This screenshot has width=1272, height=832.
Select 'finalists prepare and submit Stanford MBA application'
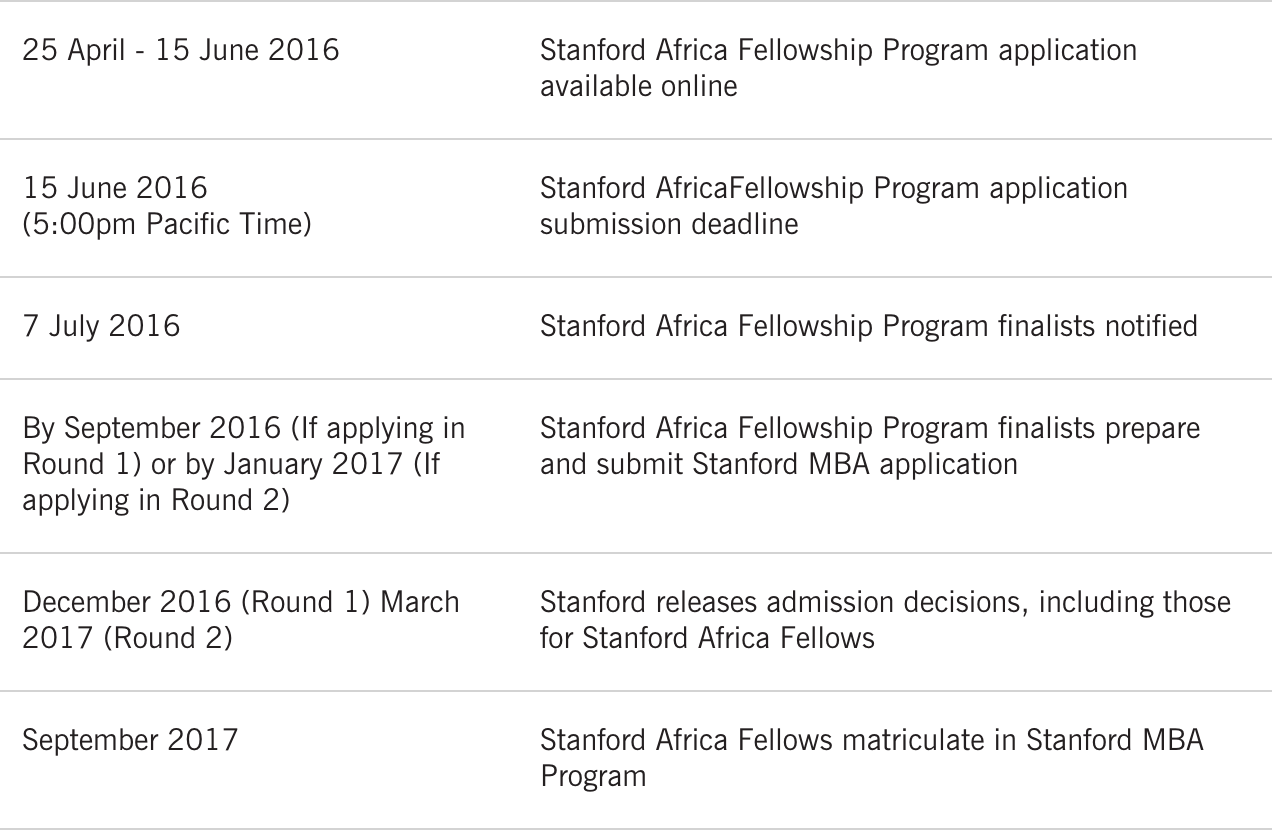(x=870, y=446)
